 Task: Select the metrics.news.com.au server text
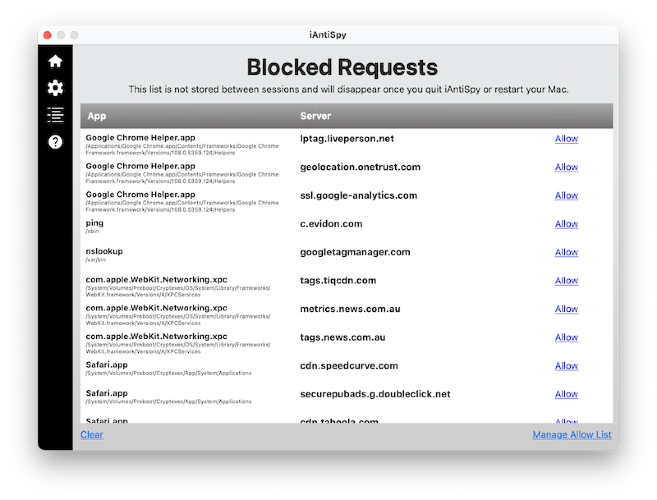click(350, 309)
